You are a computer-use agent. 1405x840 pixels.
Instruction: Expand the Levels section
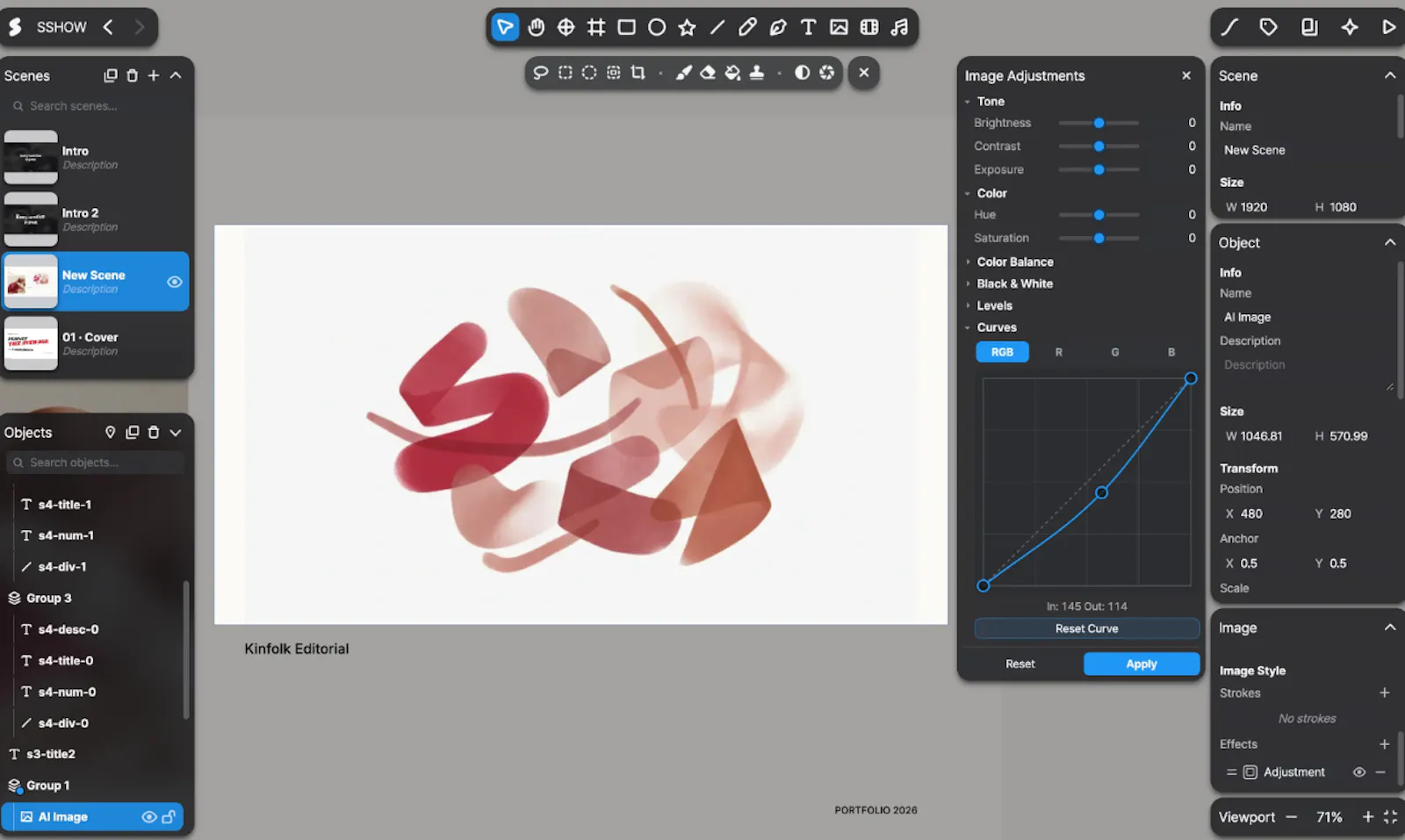[968, 305]
